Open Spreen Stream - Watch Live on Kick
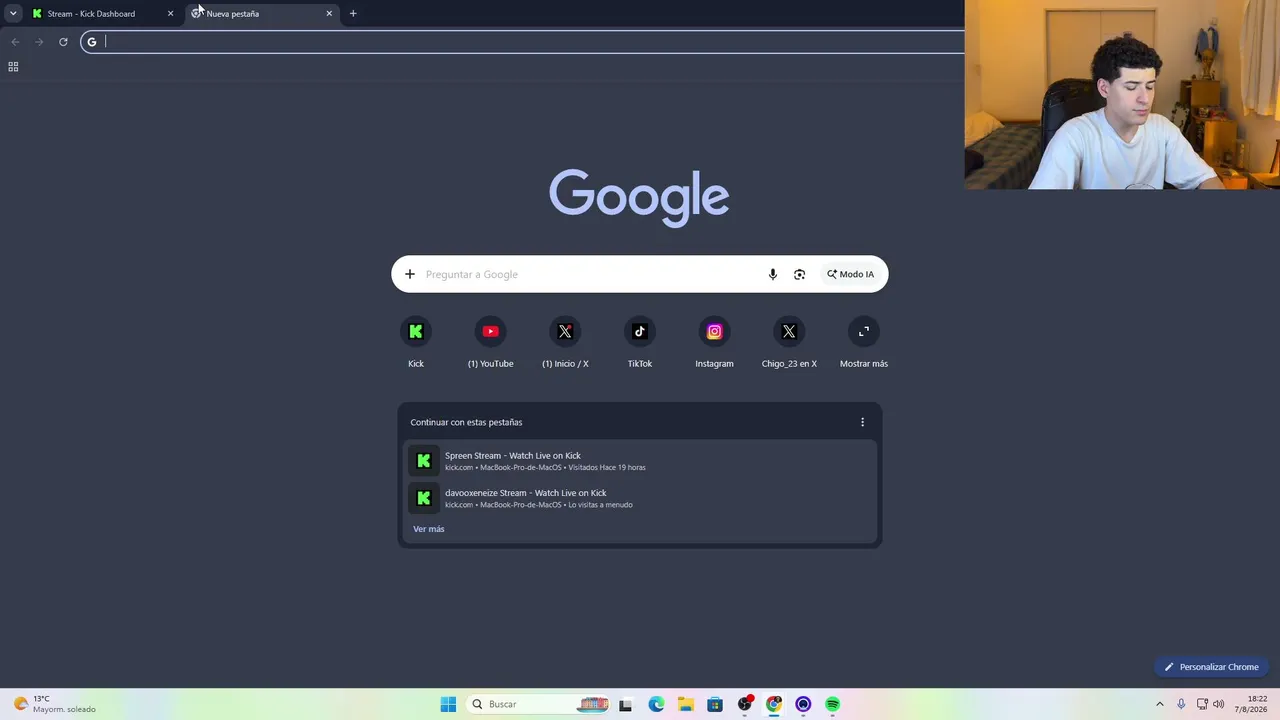The height and width of the screenshot is (720, 1280). (640, 461)
